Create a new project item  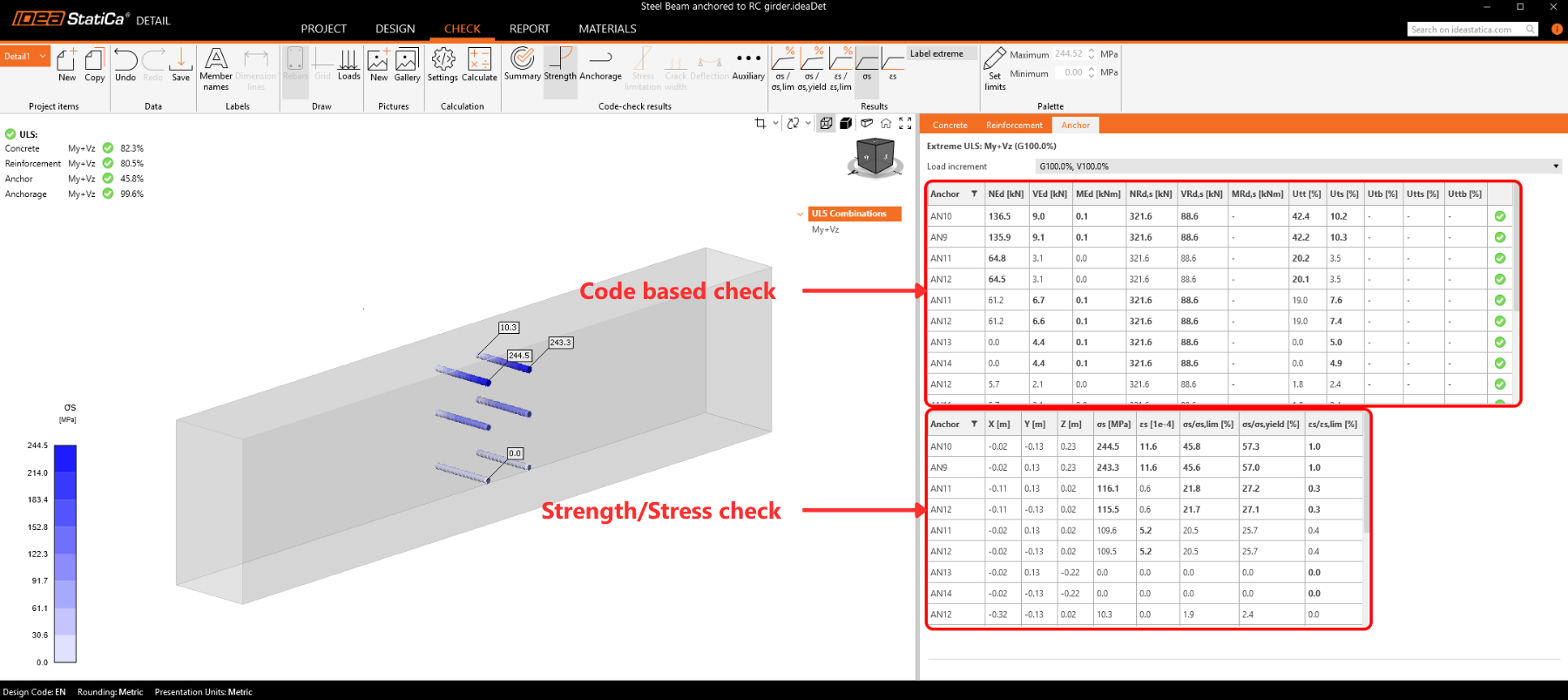(67, 65)
